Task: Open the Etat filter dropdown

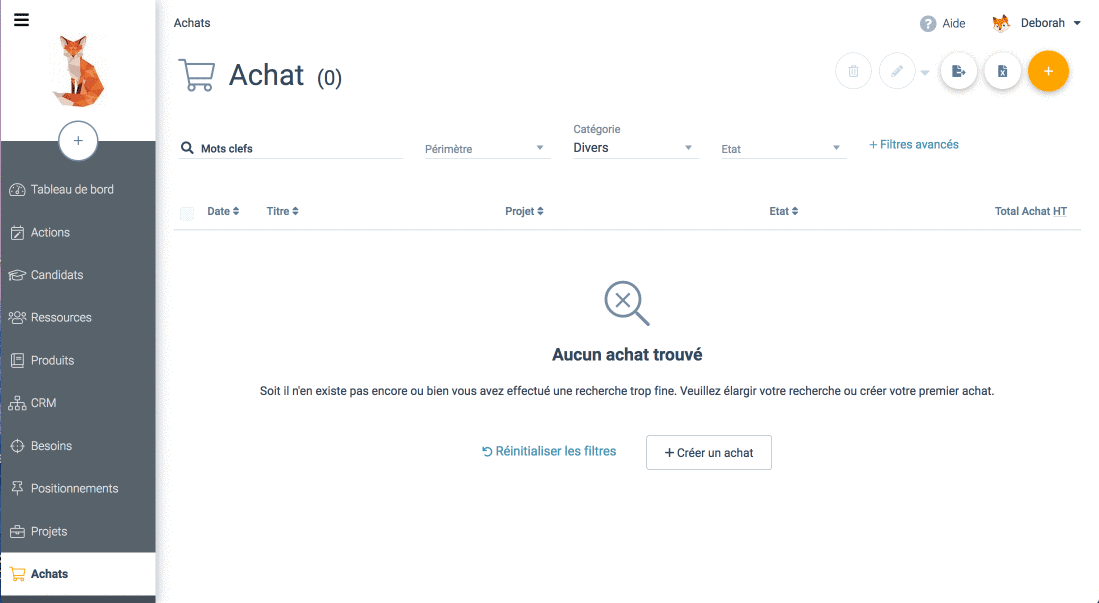Action: tap(782, 149)
